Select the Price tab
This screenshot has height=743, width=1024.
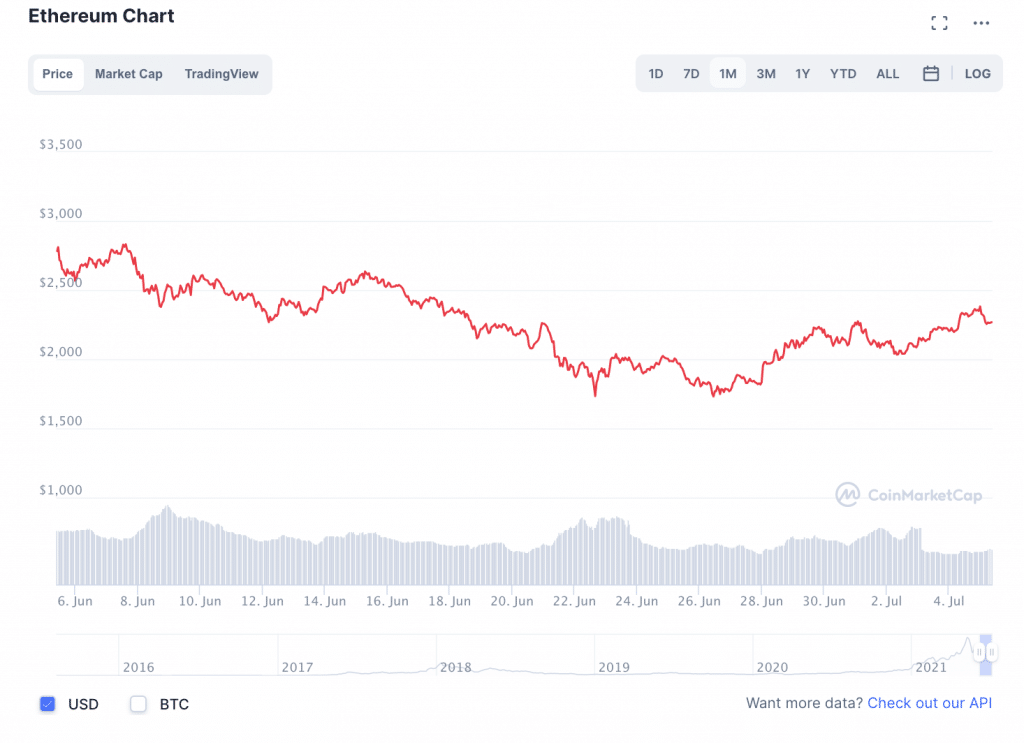[x=57, y=74]
